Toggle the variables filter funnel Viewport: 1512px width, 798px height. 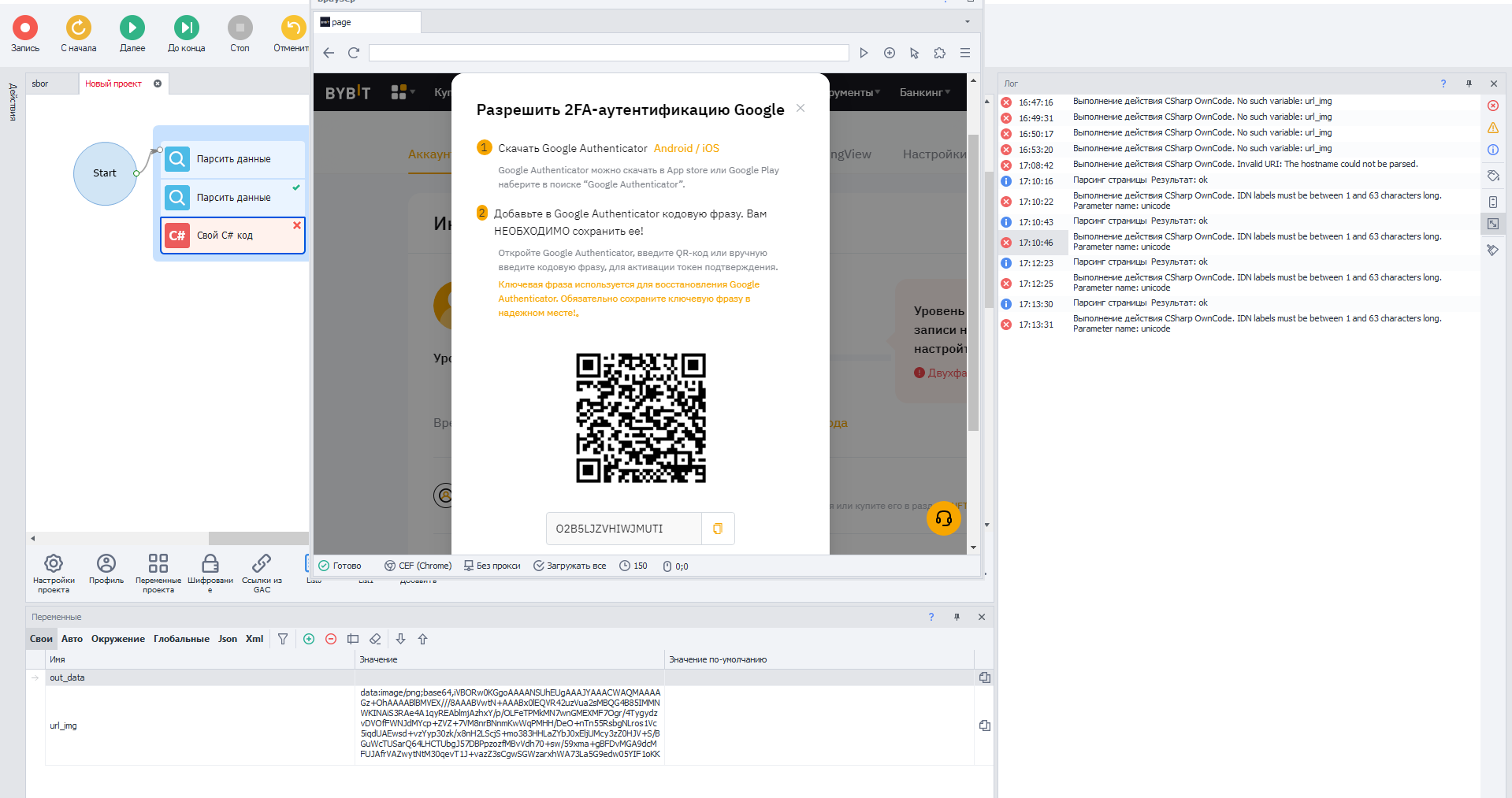click(283, 639)
